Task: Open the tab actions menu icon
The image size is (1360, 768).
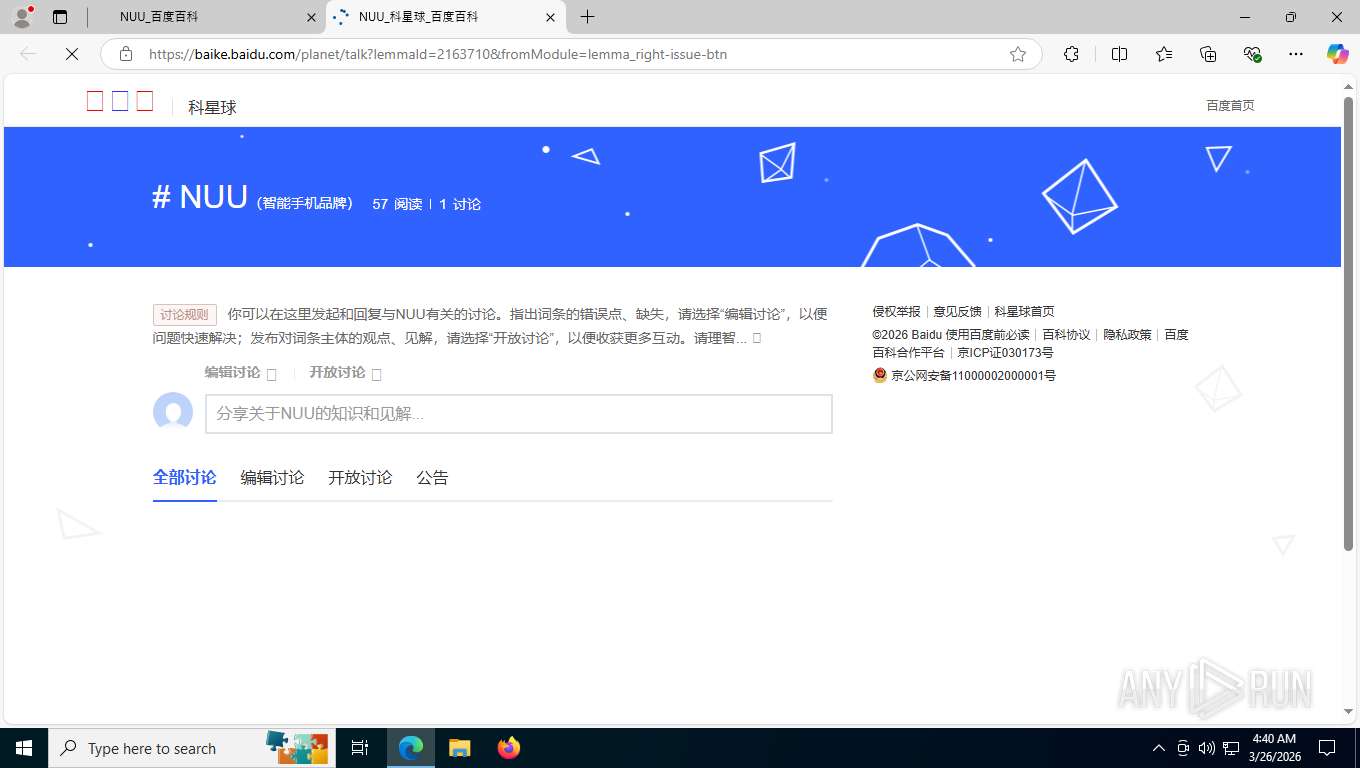Action: click(60, 17)
